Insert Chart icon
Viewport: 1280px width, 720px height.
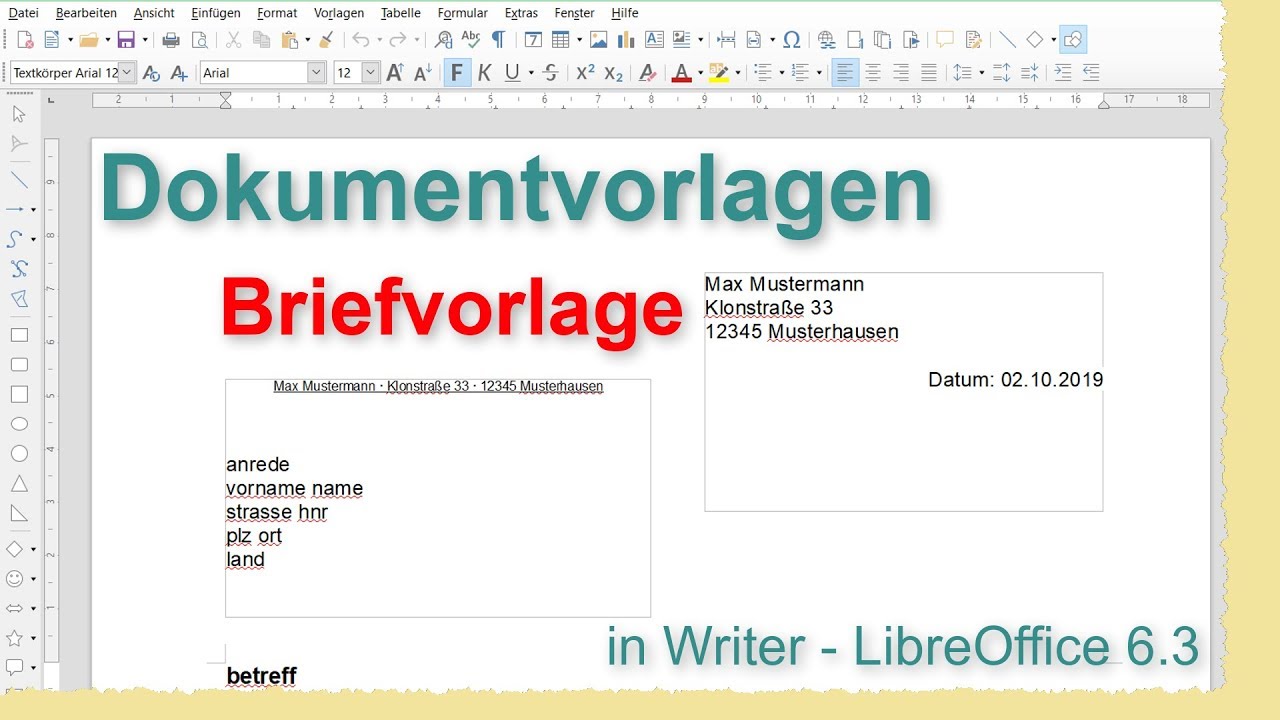click(x=627, y=40)
